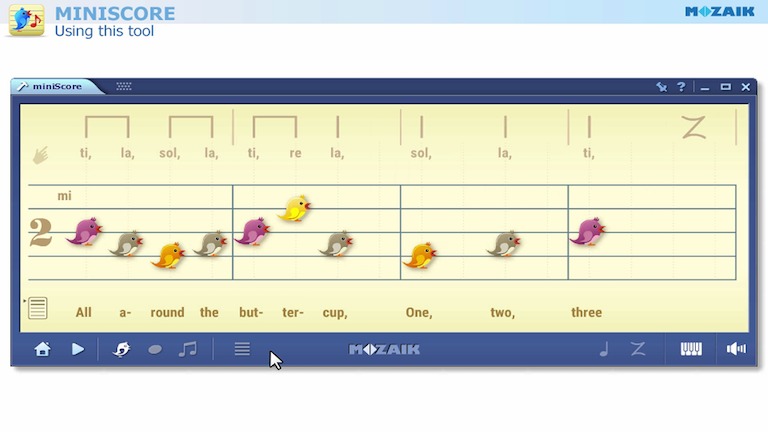The width and height of the screenshot is (768, 432).
Task: Click the lyric word "three"
Action: tap(586, 312)
